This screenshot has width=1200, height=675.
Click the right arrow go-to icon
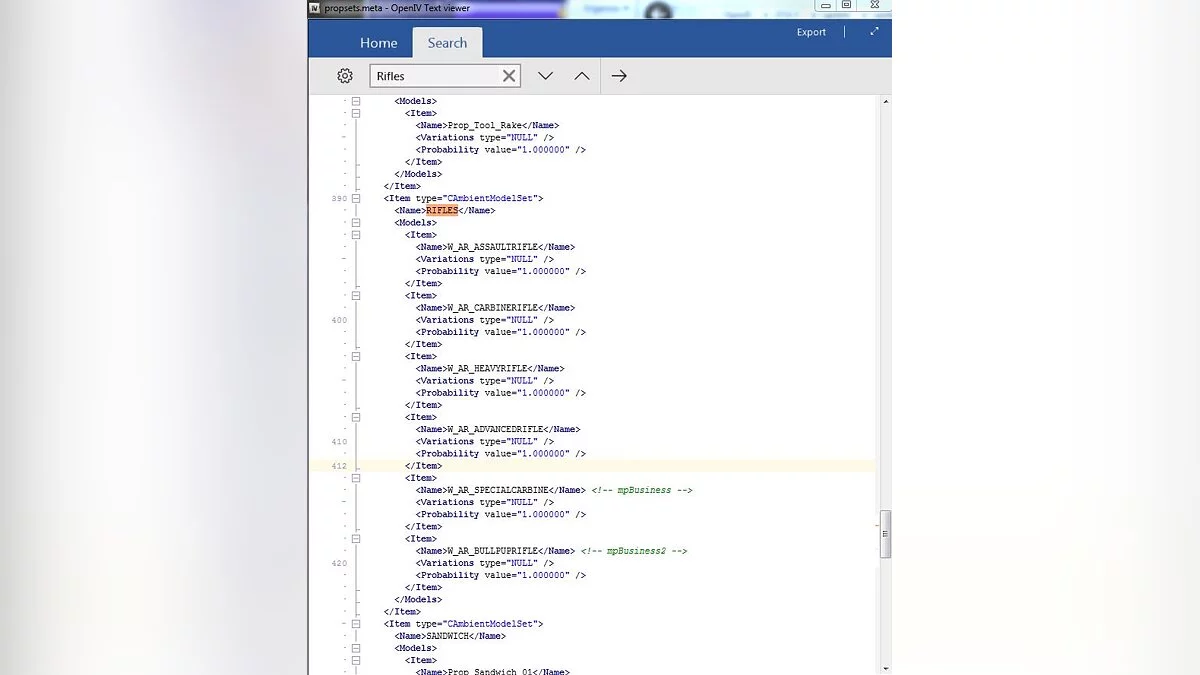[619, 76]
